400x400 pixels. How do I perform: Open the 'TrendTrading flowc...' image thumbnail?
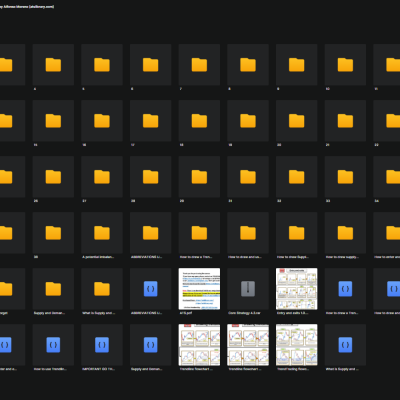tap(297, 345)
